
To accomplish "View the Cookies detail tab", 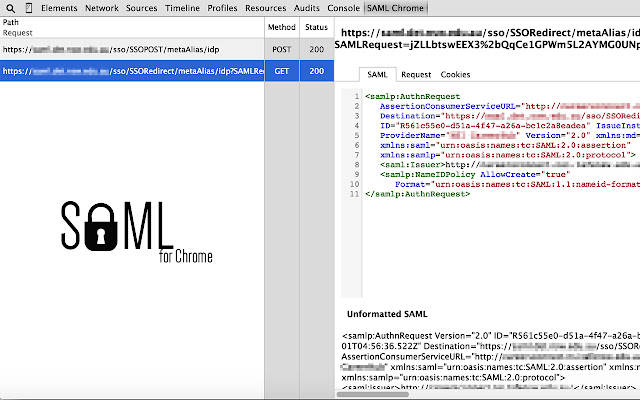I will click(x=455, y=74).
